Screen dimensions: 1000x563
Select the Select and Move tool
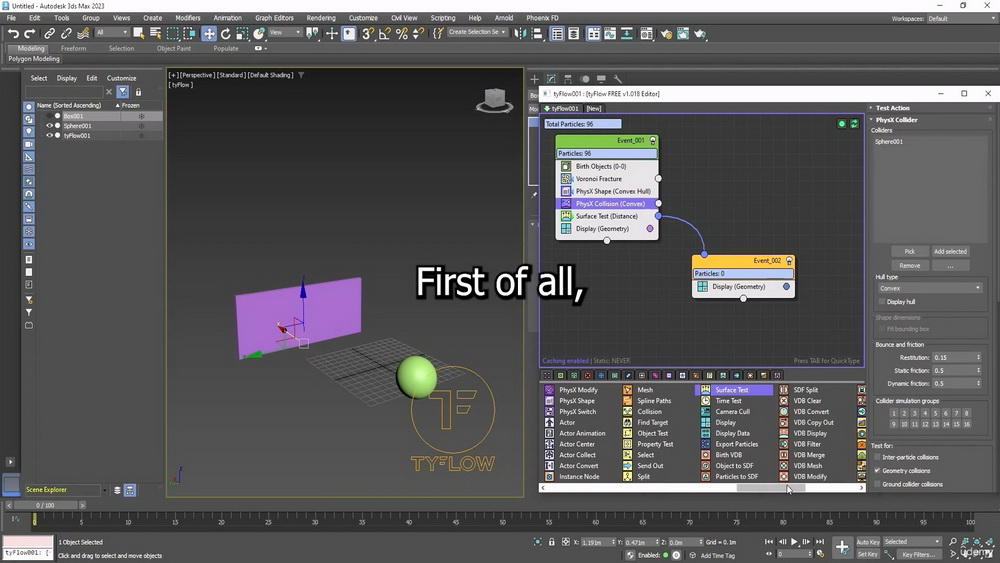point(209,34)
